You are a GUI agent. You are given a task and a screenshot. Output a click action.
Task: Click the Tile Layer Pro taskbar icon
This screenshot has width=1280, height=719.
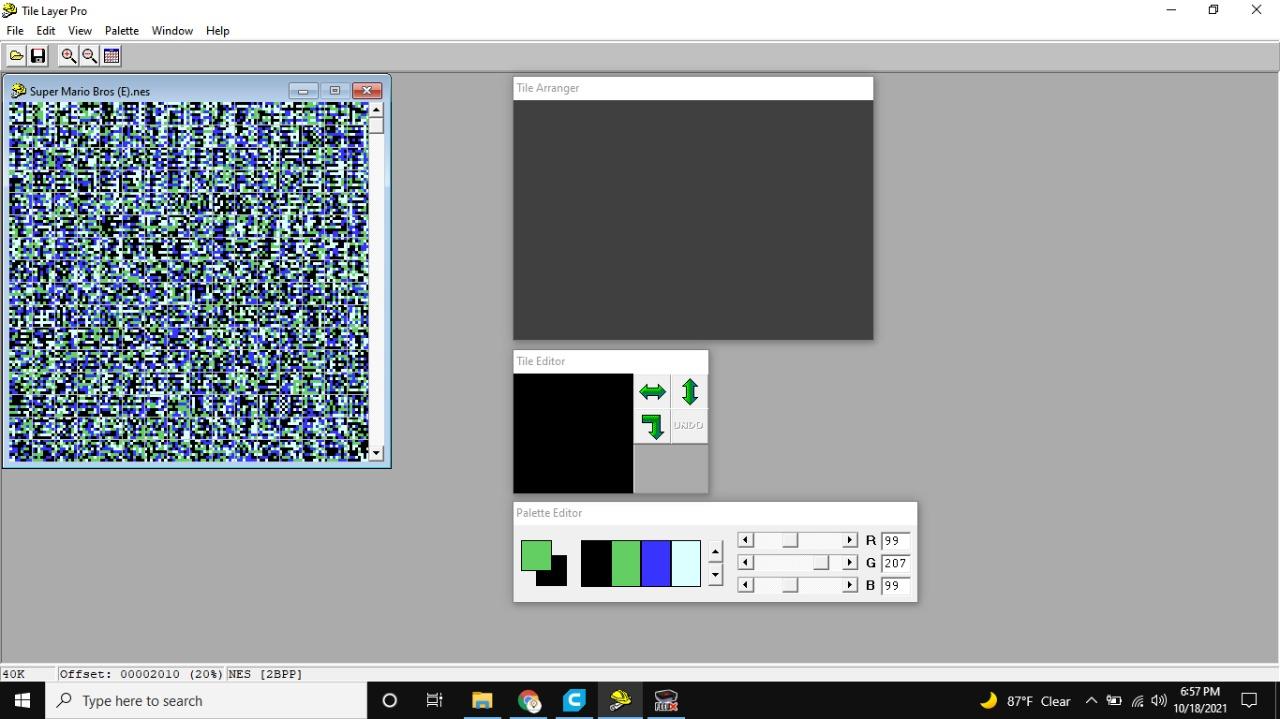click(x=620, y=700)
